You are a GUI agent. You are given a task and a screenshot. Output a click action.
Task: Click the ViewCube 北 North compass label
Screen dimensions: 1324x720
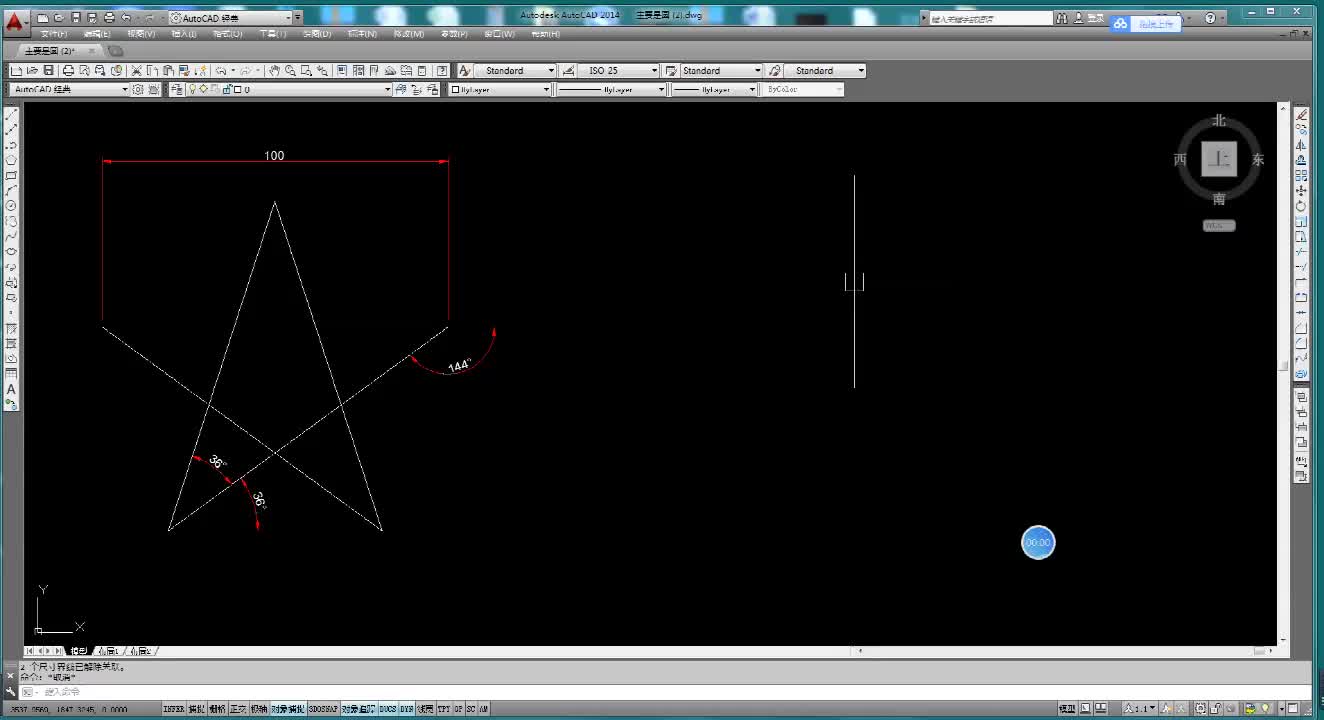click(1219, 120)
